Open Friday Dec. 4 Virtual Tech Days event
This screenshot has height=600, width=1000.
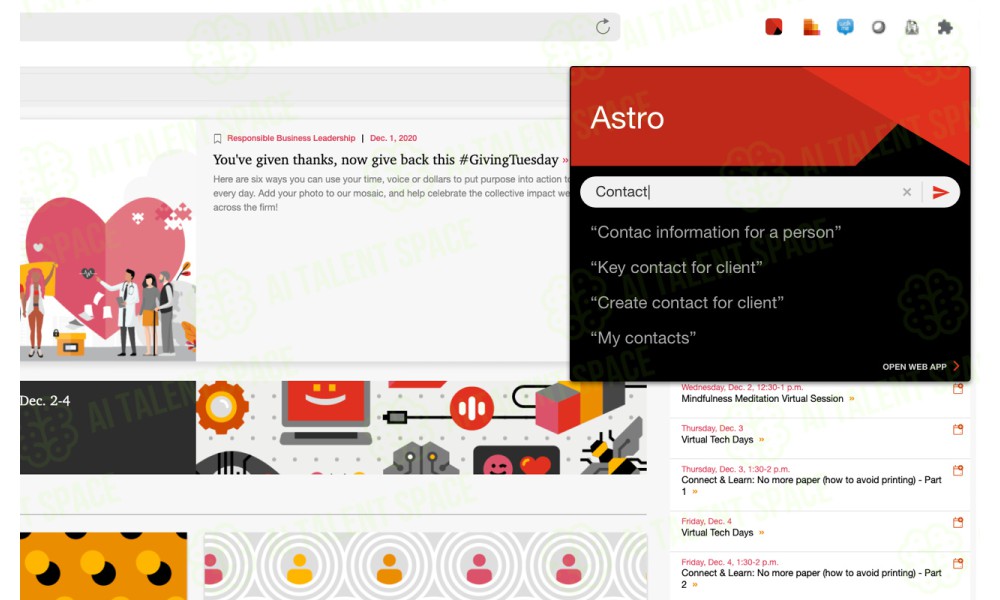[717, 532]
